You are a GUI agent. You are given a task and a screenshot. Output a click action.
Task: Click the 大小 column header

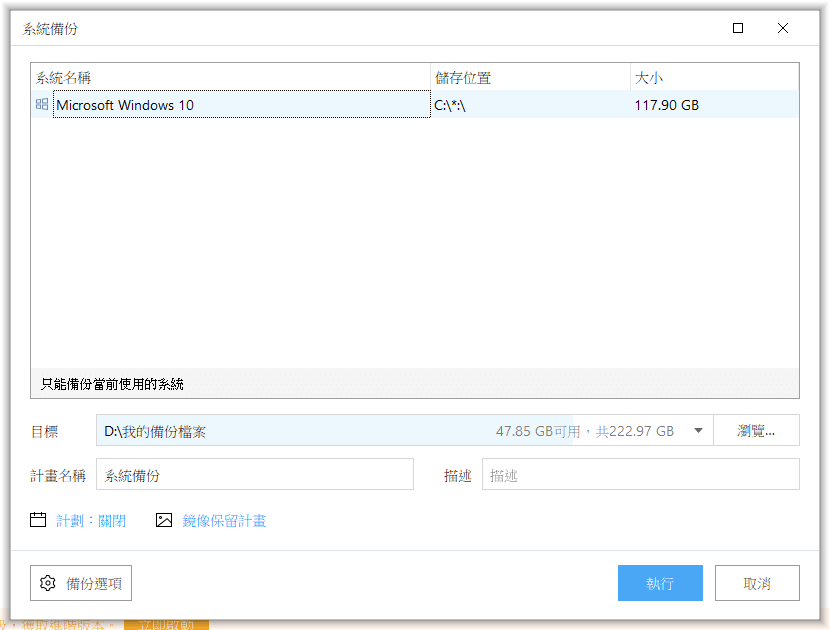click(x=715, y=77)
